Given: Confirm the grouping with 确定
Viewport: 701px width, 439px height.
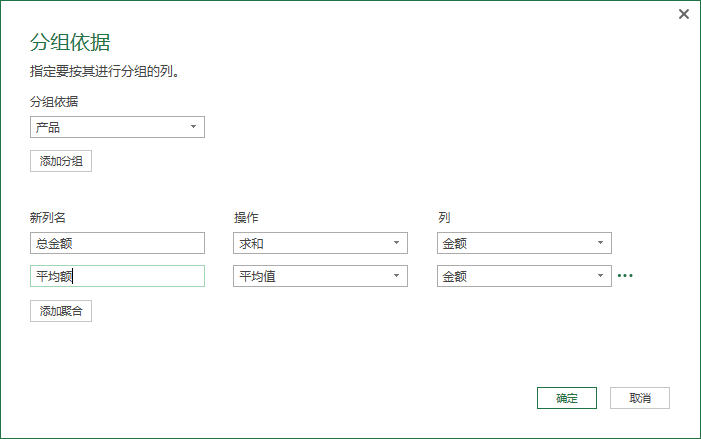Looking at the screenshot, I should pyautogui.click(x=566, y=398).
